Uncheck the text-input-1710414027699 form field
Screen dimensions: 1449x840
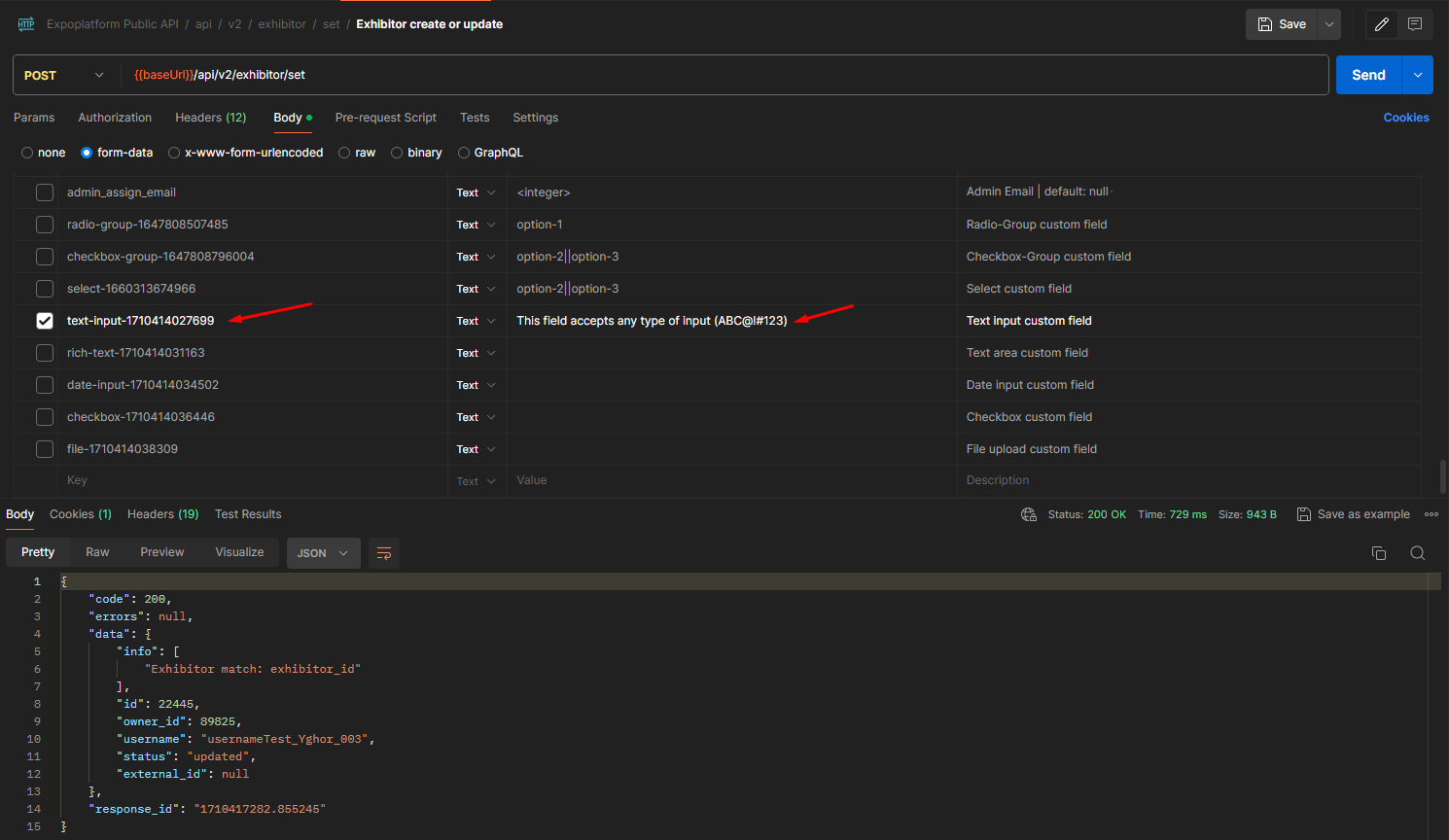click(44, 320)
